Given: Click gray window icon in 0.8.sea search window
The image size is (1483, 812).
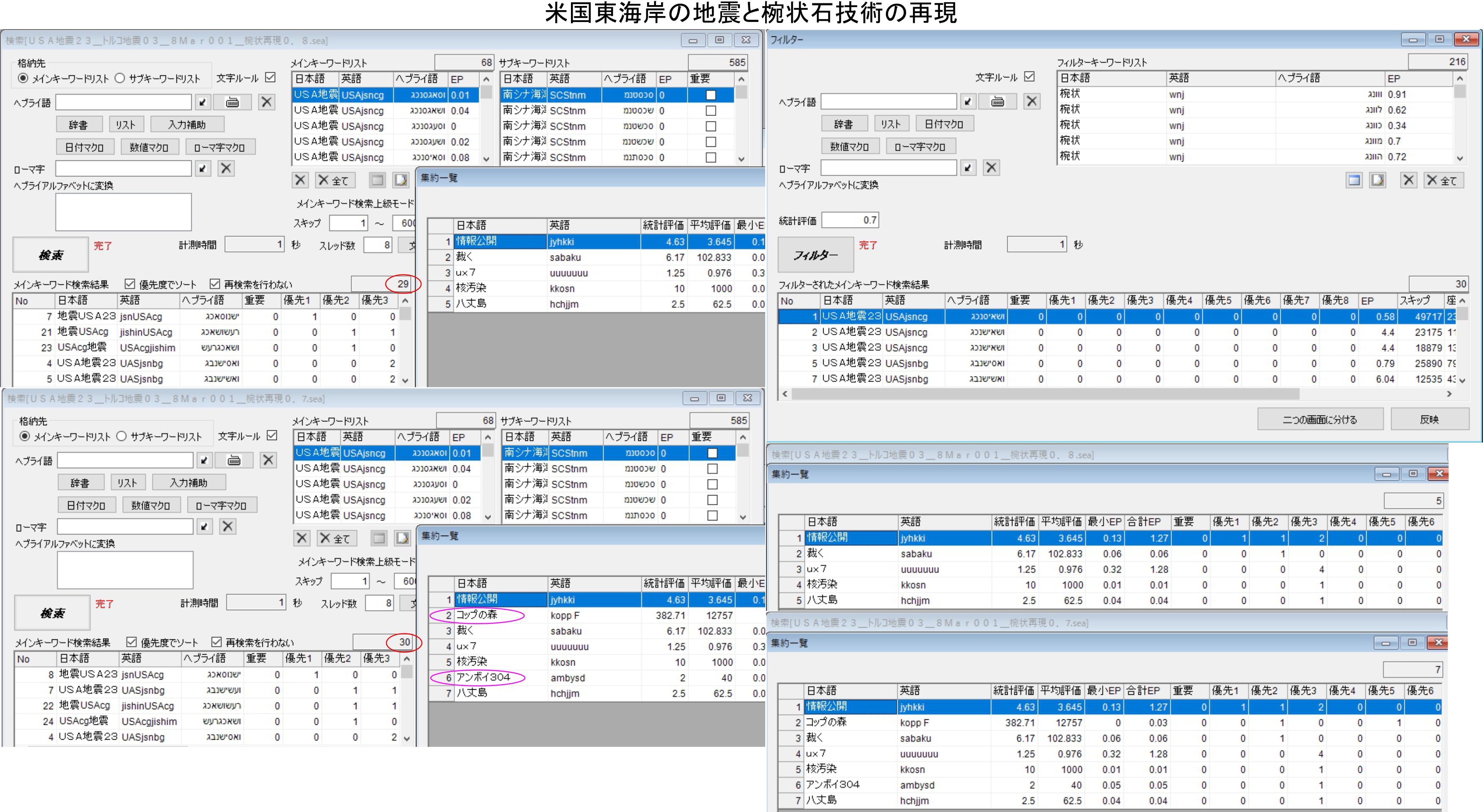Looking at the screenshot, I should click(x=377, y=181).
